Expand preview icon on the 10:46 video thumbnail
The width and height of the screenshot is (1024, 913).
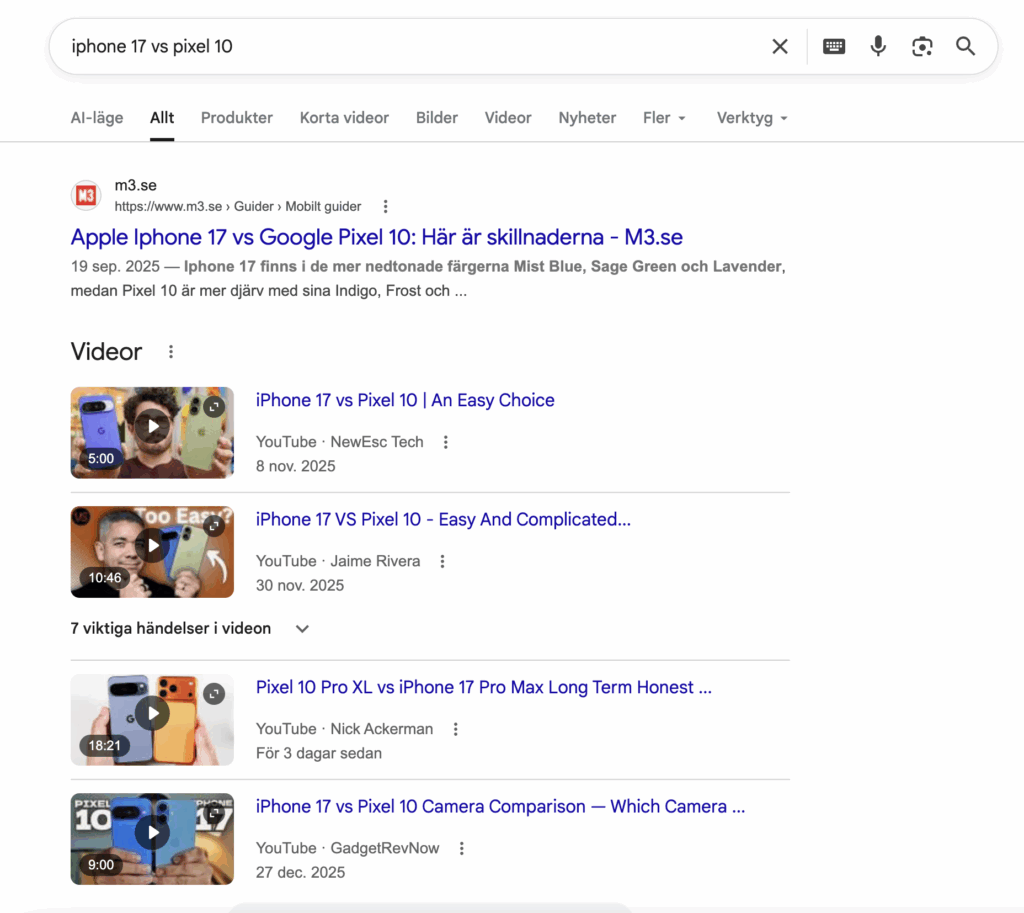214,526
